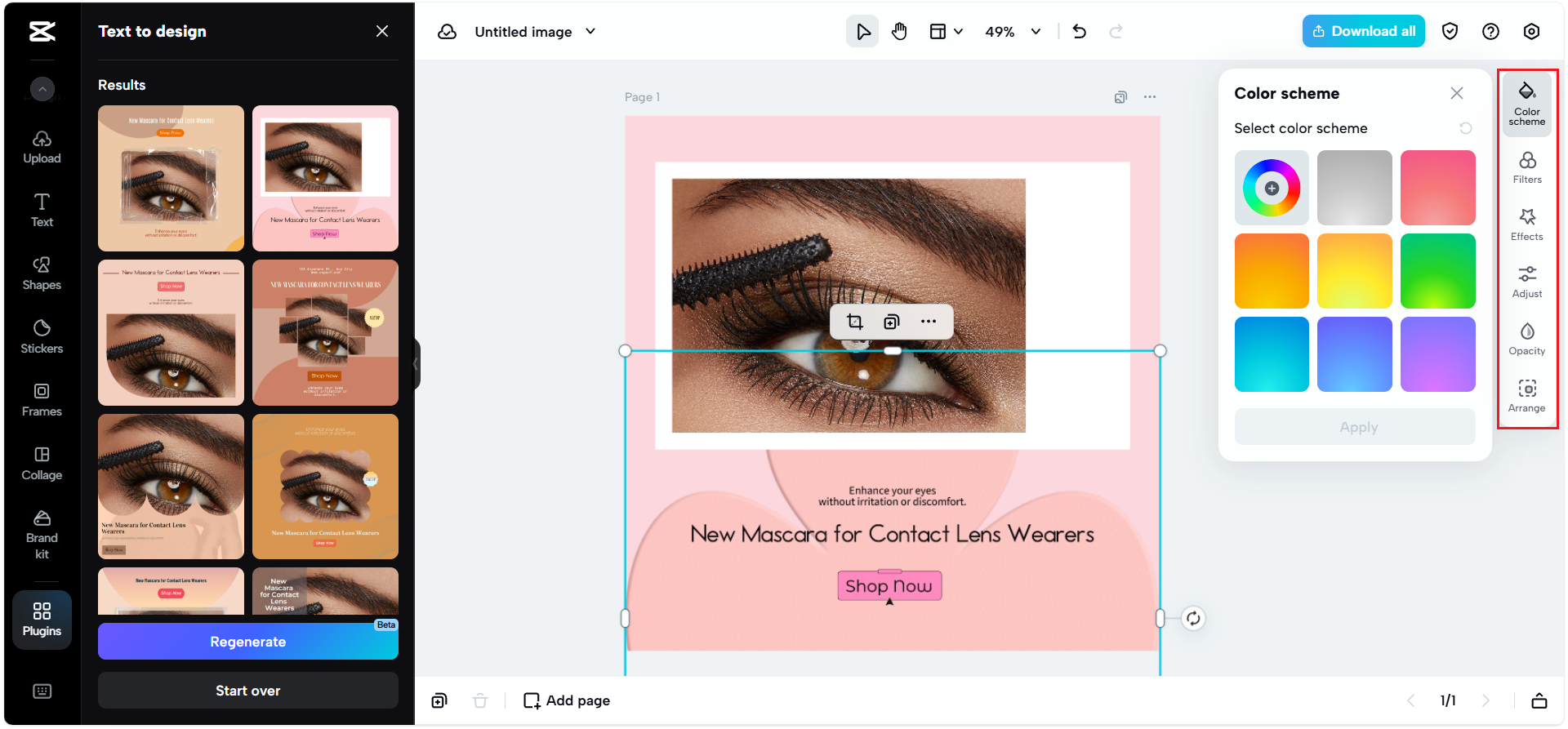1568x729 pixels.
Task: Switch to the Effects tab
Action: (1527, 224)
